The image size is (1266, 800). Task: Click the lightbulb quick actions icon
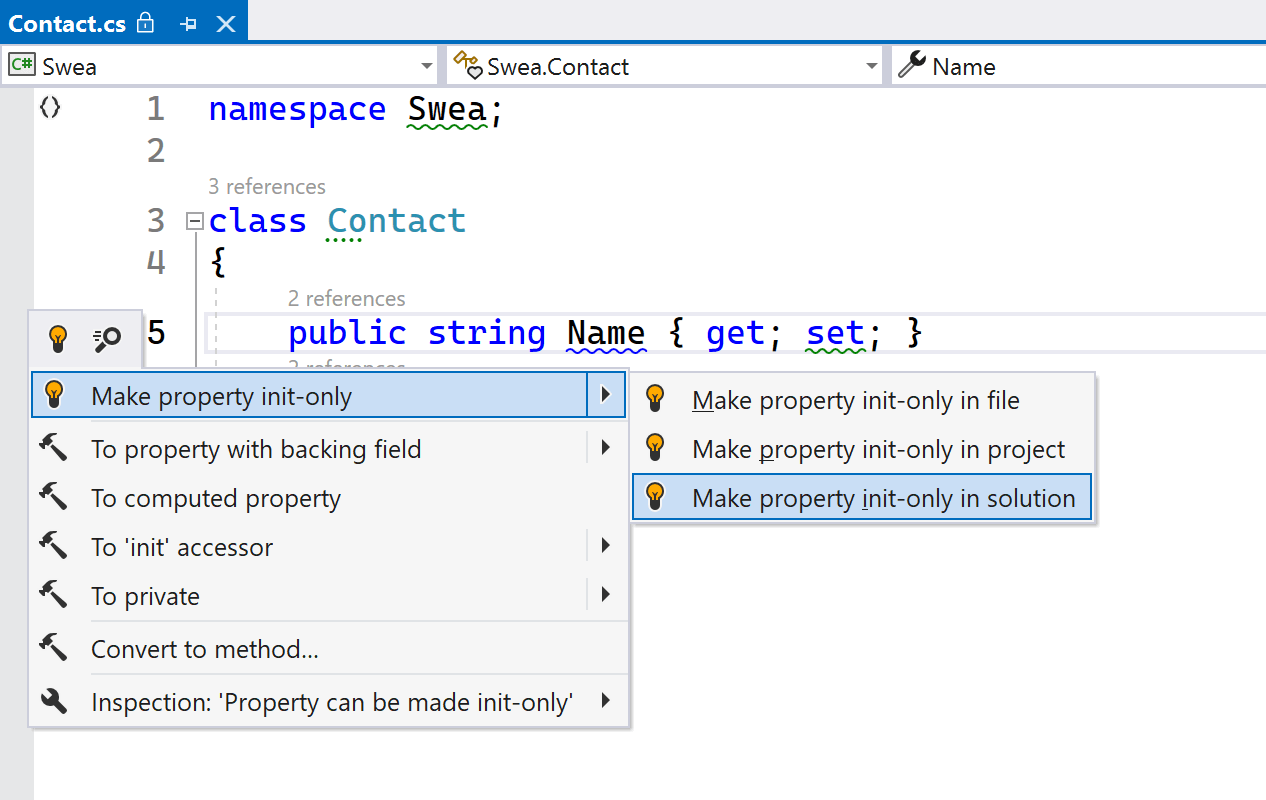(57, 337)
